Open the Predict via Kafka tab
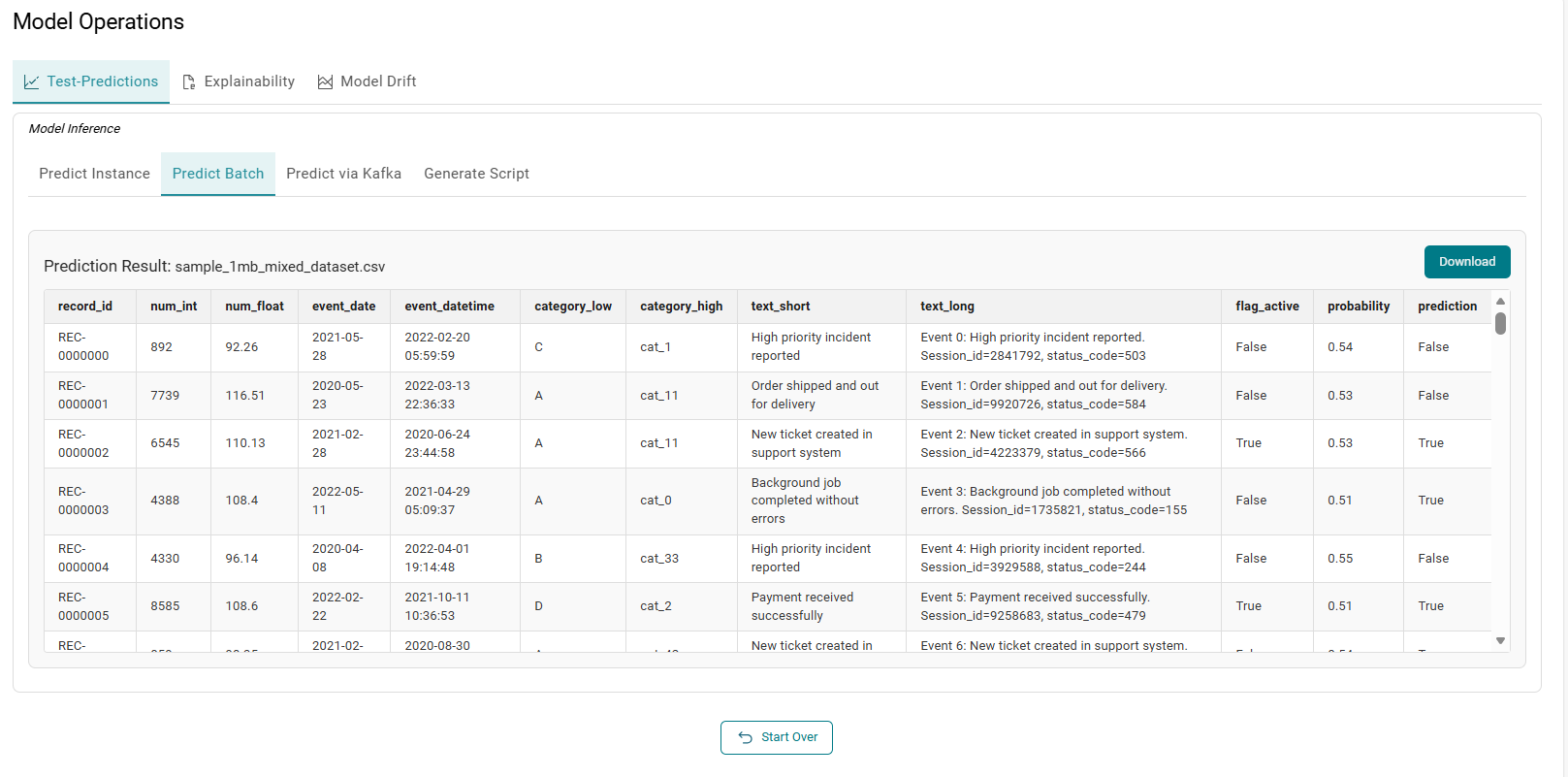This screenshot has width=1568, height=777. [343, 174]
